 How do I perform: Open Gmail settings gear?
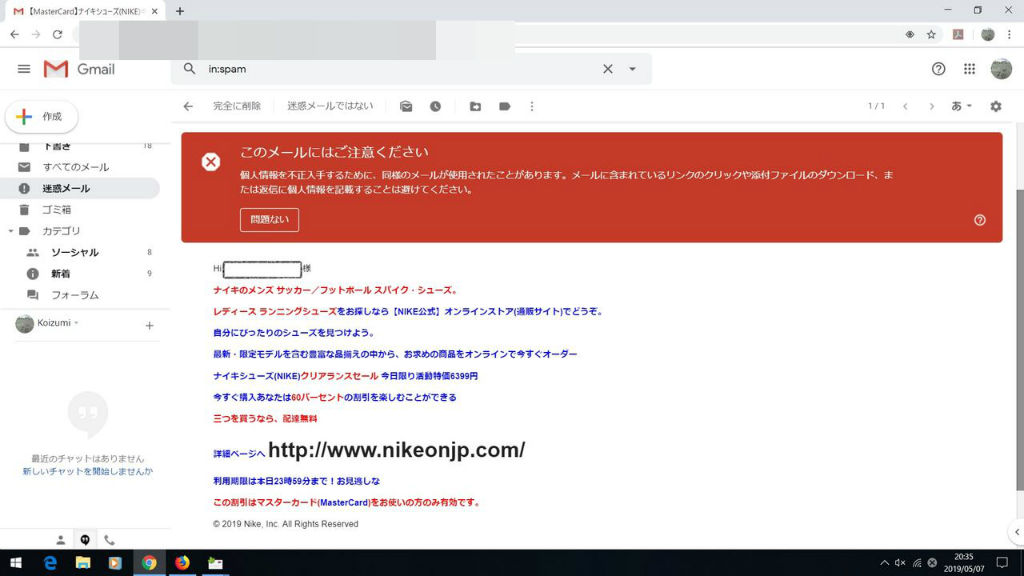[x=995, y=106]
